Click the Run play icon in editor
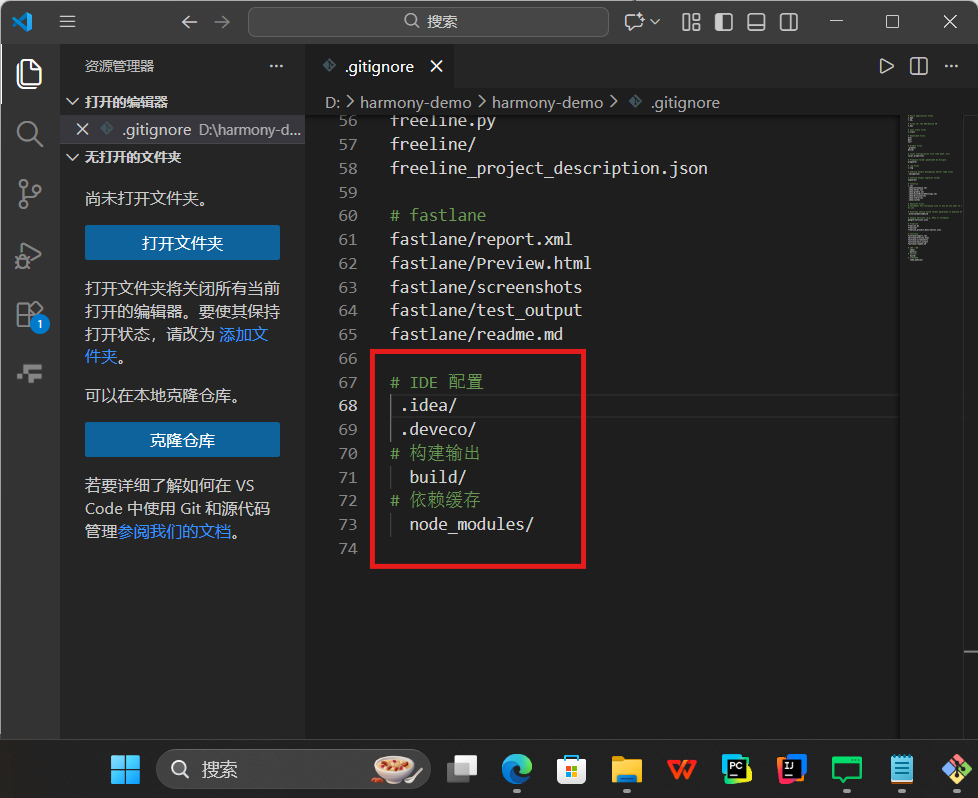 [886, 66]
